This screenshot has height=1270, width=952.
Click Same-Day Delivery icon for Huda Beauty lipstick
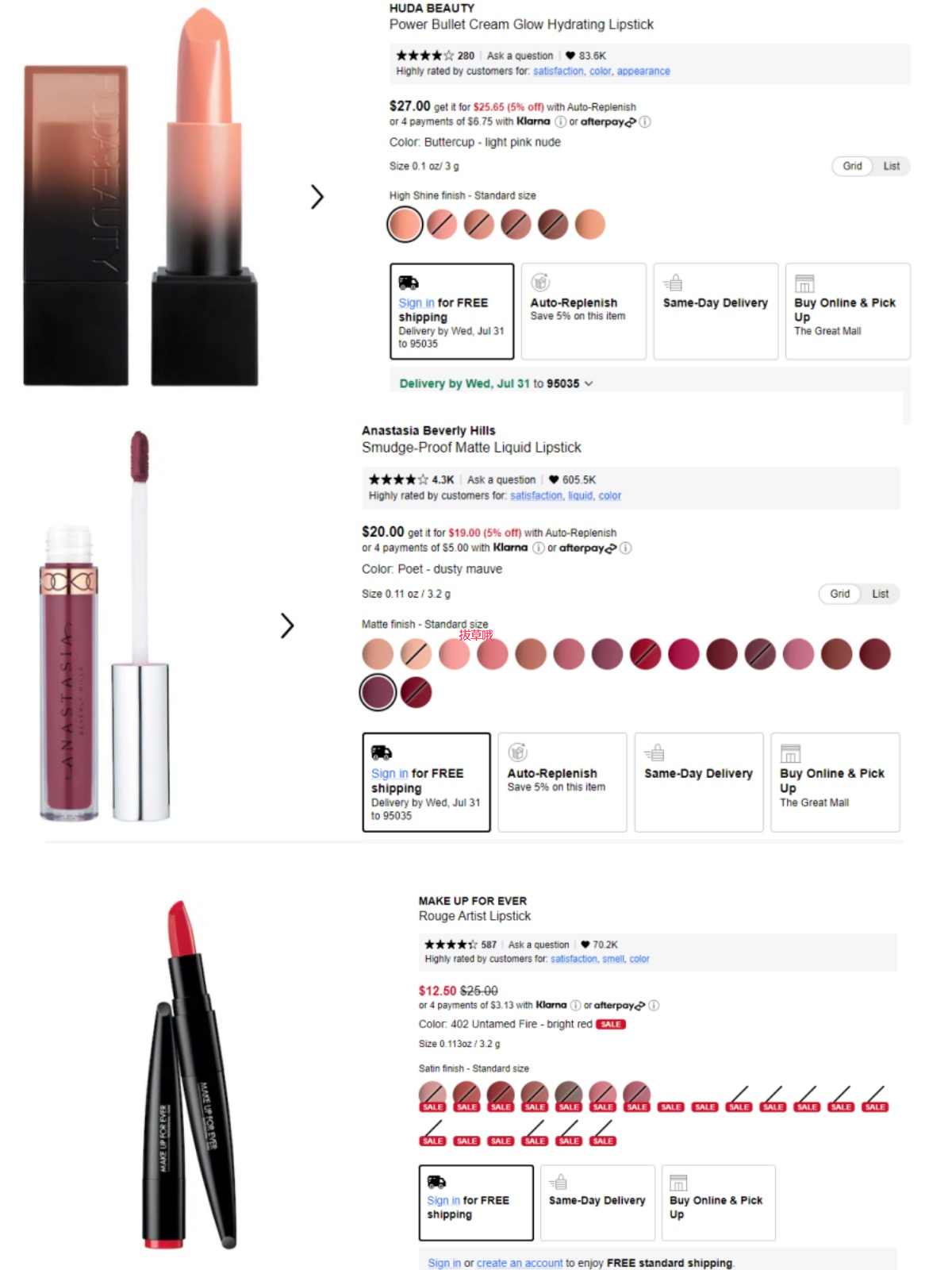[673, 283]
